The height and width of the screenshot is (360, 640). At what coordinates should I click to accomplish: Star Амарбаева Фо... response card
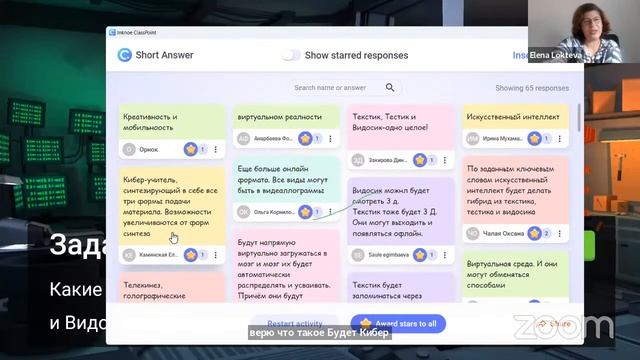(305, 139)
